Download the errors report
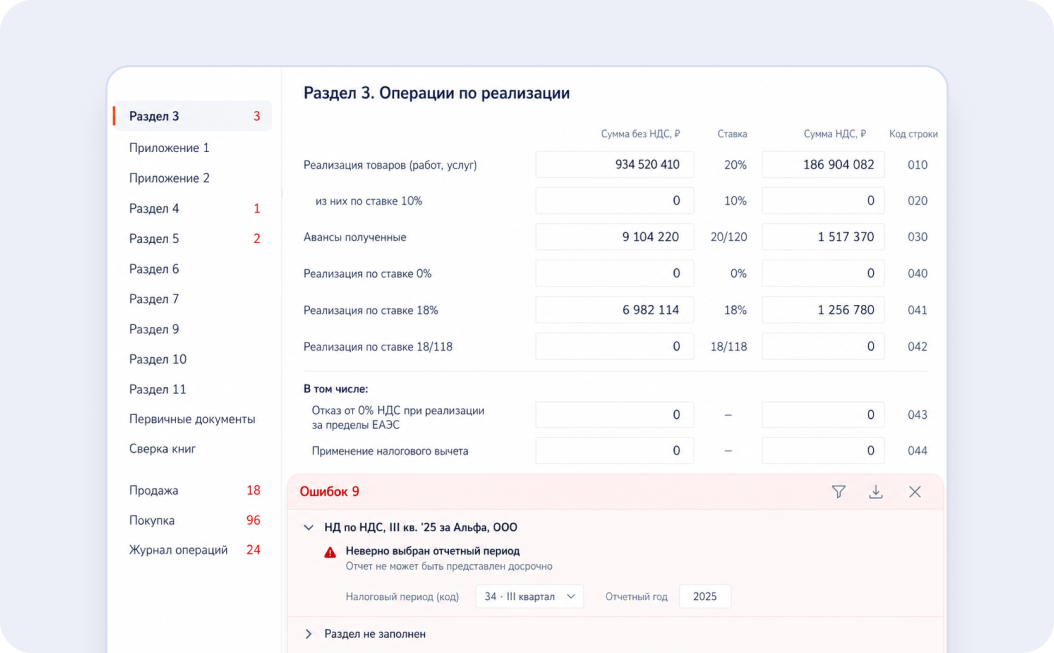 [875, 492]
